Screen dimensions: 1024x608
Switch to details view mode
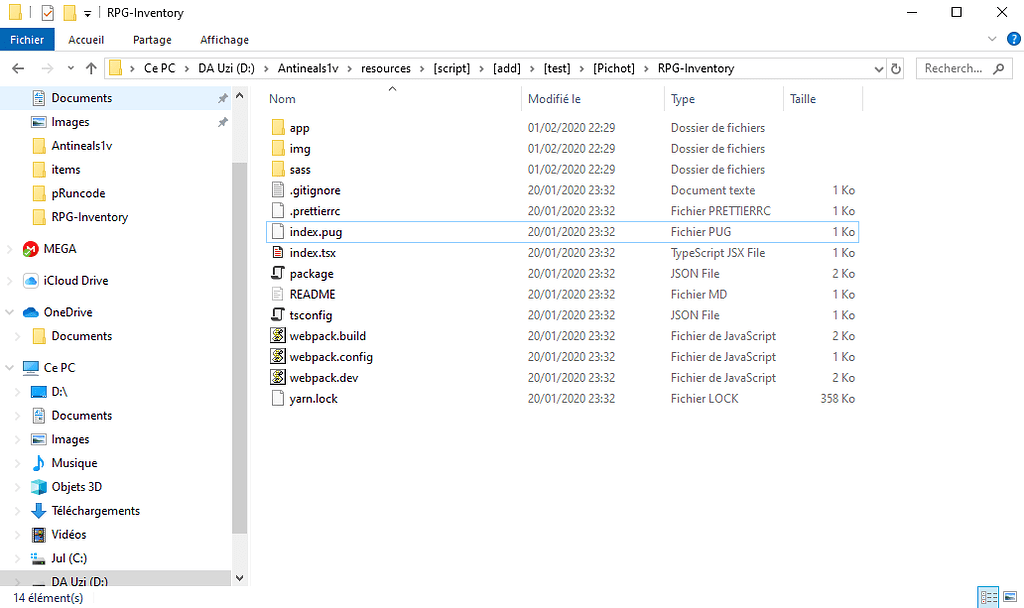click(x=989, y=597)
